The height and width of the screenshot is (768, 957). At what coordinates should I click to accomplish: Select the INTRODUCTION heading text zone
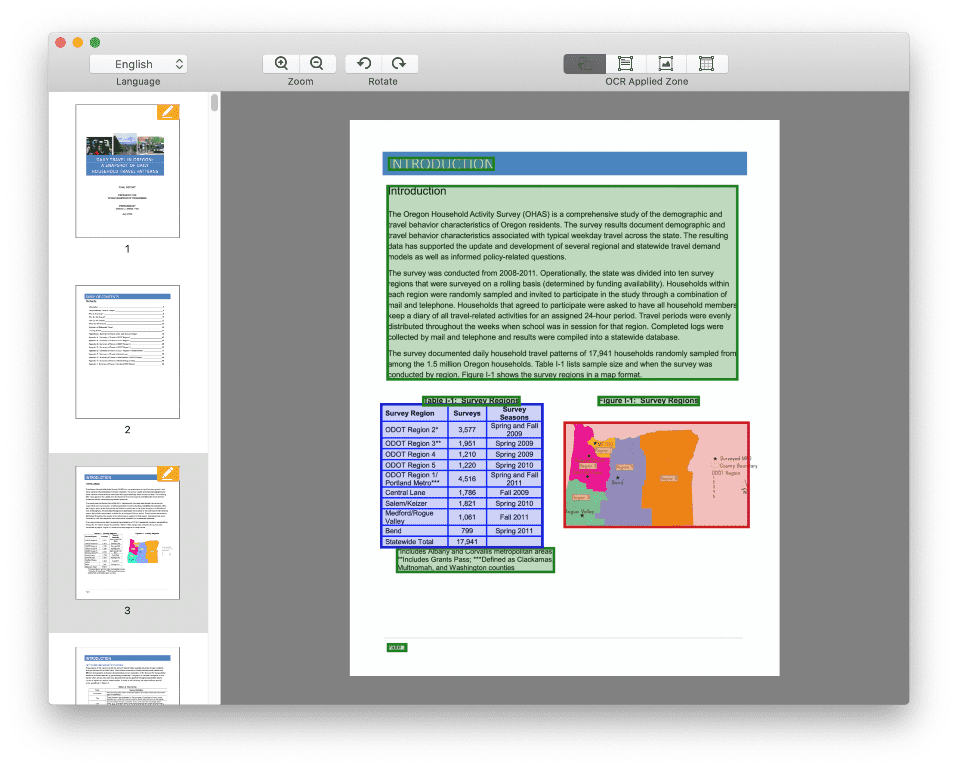click(442, 164)
